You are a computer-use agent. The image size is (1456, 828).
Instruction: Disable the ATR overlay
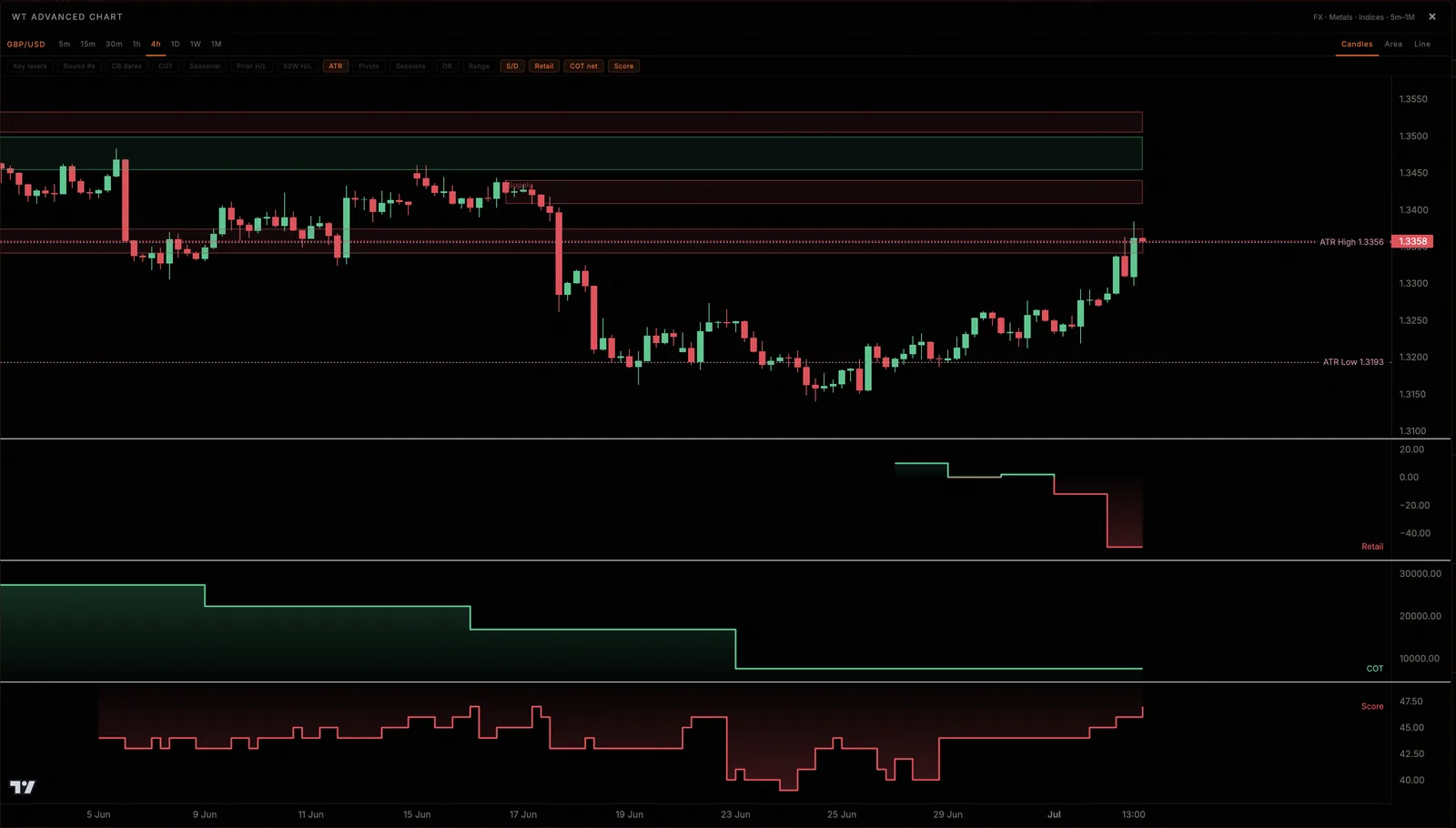(336, 66)
